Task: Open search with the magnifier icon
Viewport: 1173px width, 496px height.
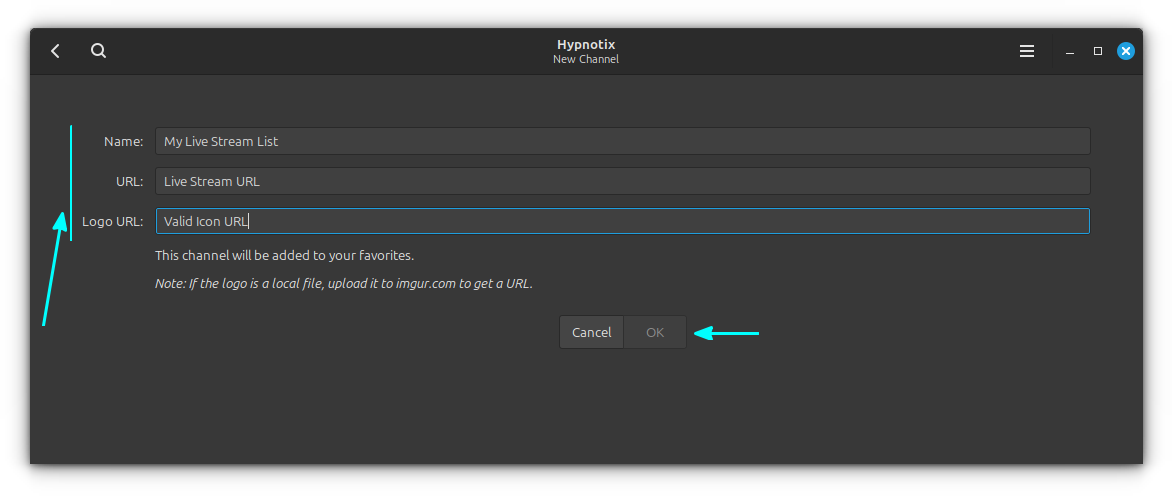Action: coord(99,51)
